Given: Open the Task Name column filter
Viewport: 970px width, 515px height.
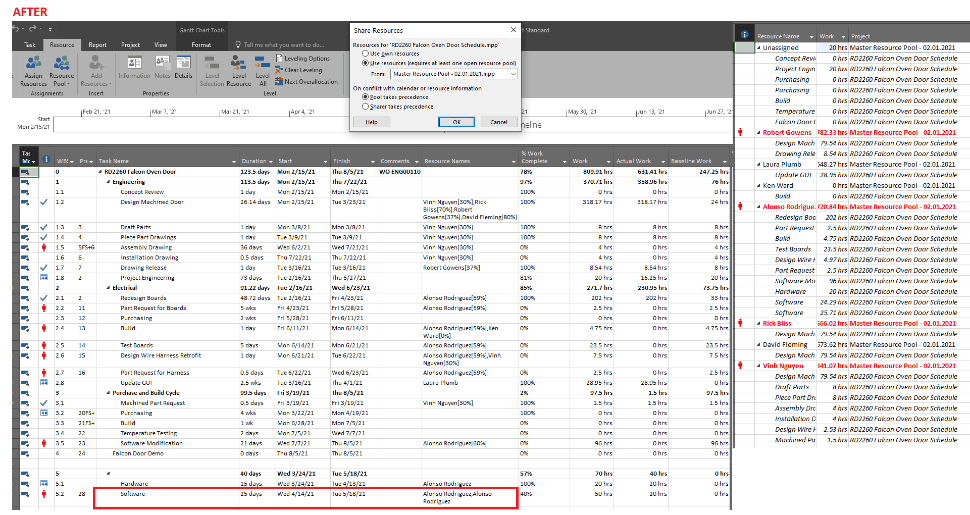Looking at the screenshot, I should click(234, 162).
